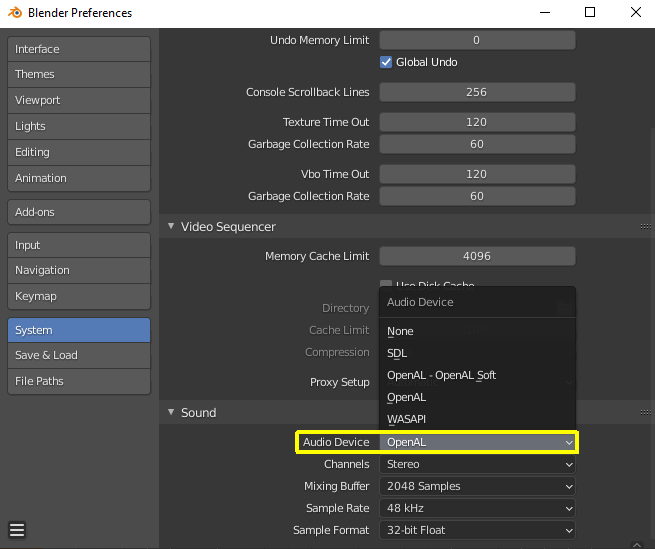Click the Texture Time Out field
Image resolution: width=655 pixels, height=549 pixels.
click(477, 122)
